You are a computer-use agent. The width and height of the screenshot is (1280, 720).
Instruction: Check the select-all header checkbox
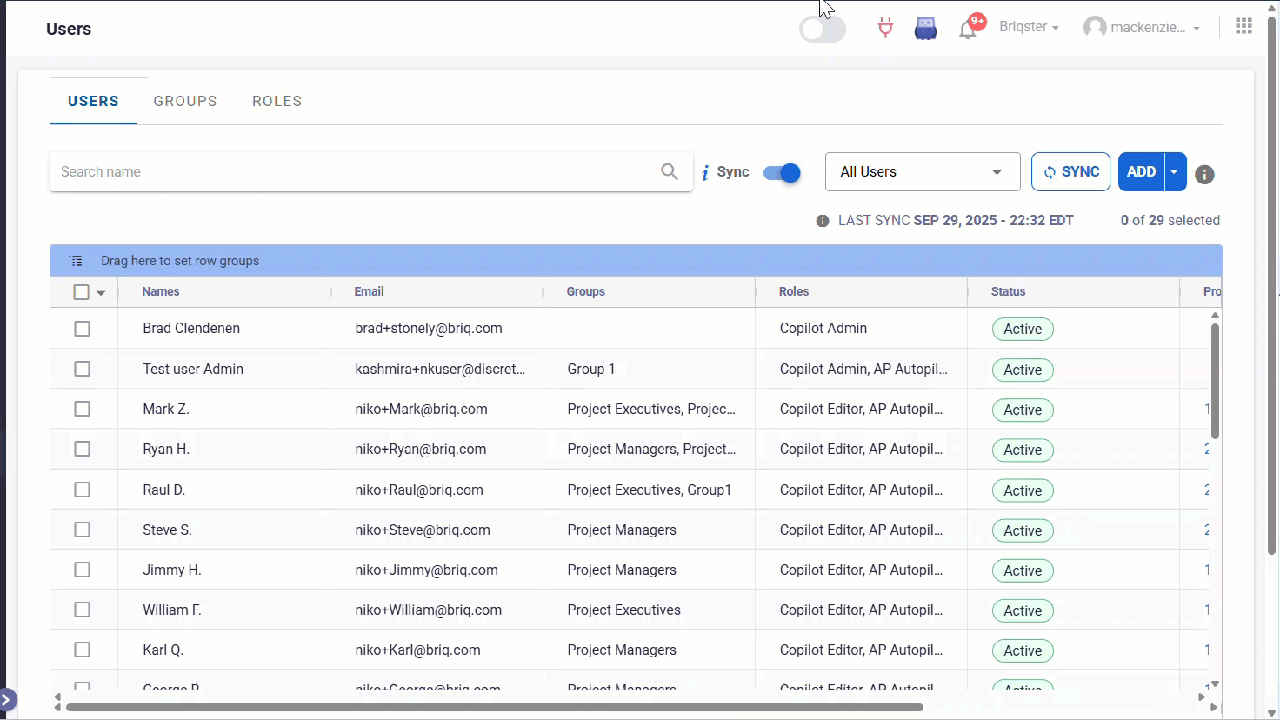point(82,292)
